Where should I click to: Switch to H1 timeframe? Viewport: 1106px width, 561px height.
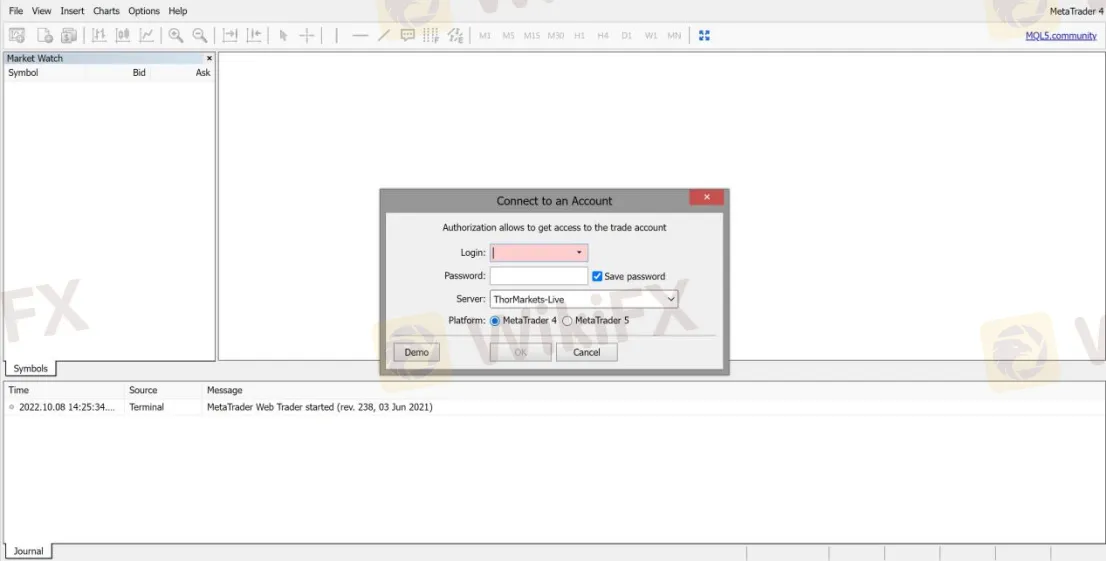coord(579,35)
